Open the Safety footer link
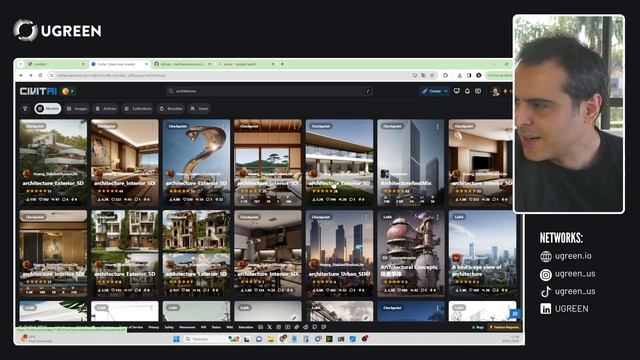This screenshot has height=360, width=640. [x=169, y=327]
